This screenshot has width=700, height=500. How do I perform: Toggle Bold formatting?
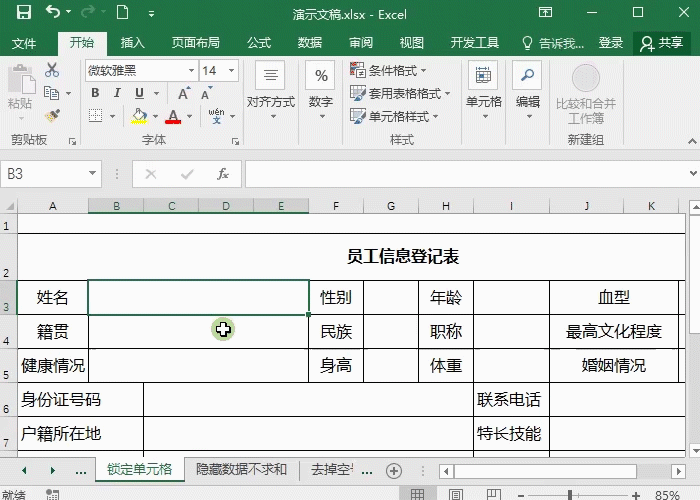pos(96,93)
